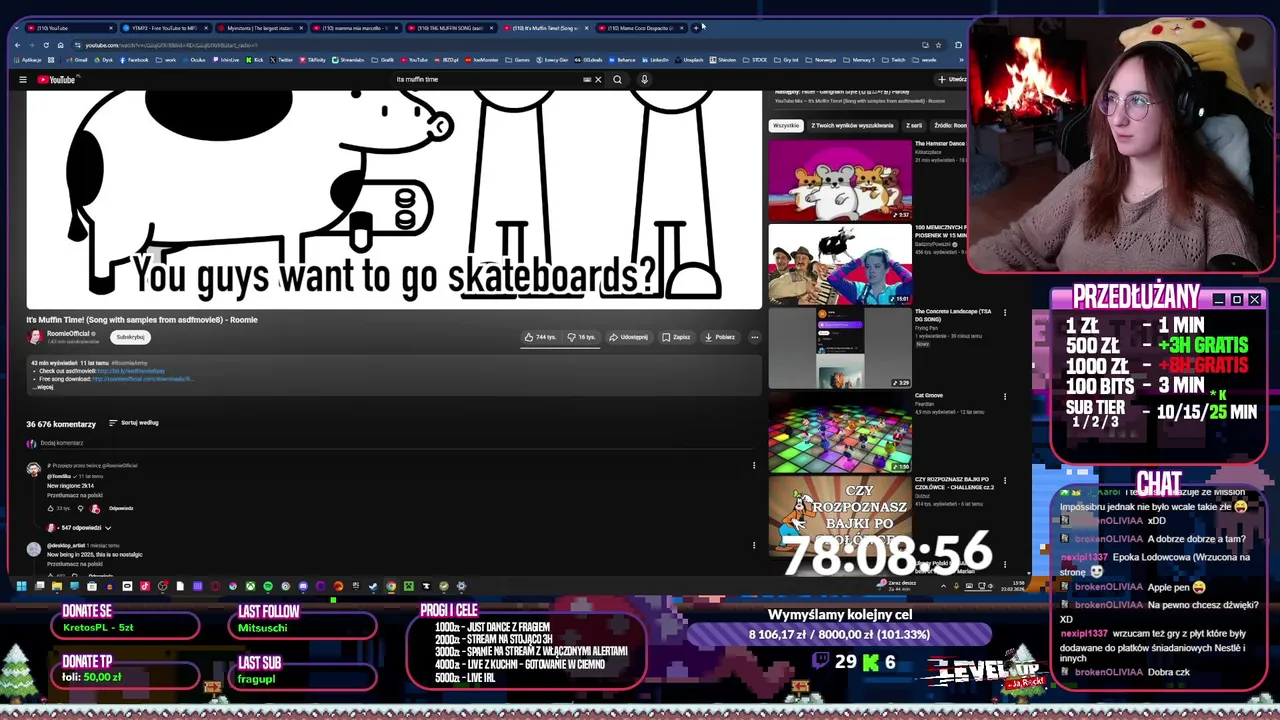Open the asdfmovie8 bit.ly link

131,371
